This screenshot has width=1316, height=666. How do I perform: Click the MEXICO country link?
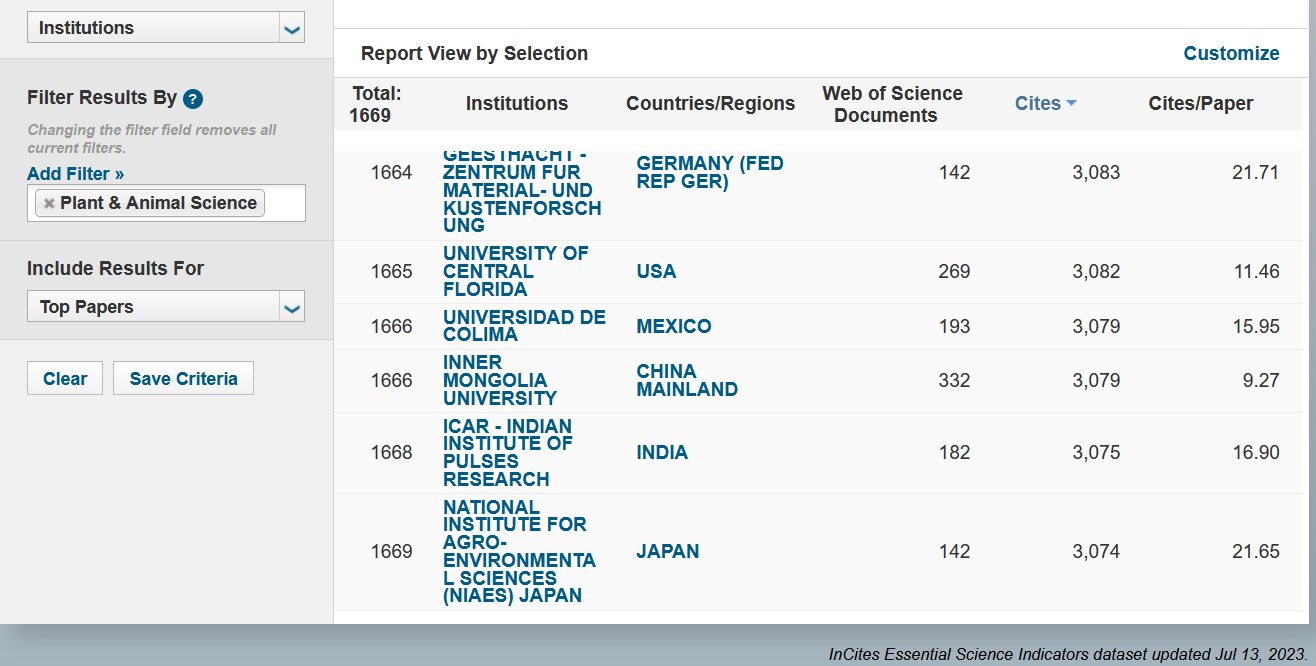[673, 326]
